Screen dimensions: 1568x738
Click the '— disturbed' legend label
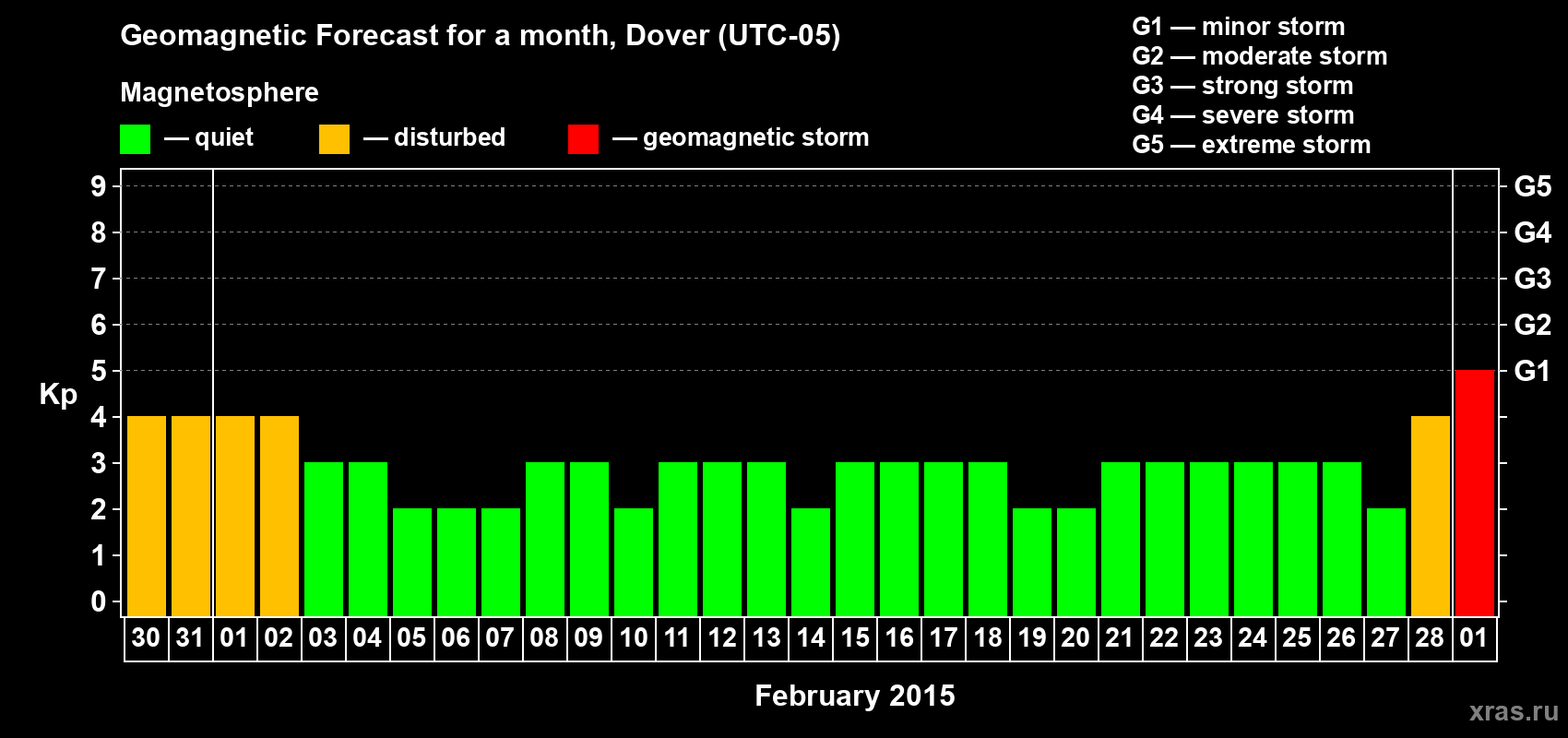click(434, 137)
